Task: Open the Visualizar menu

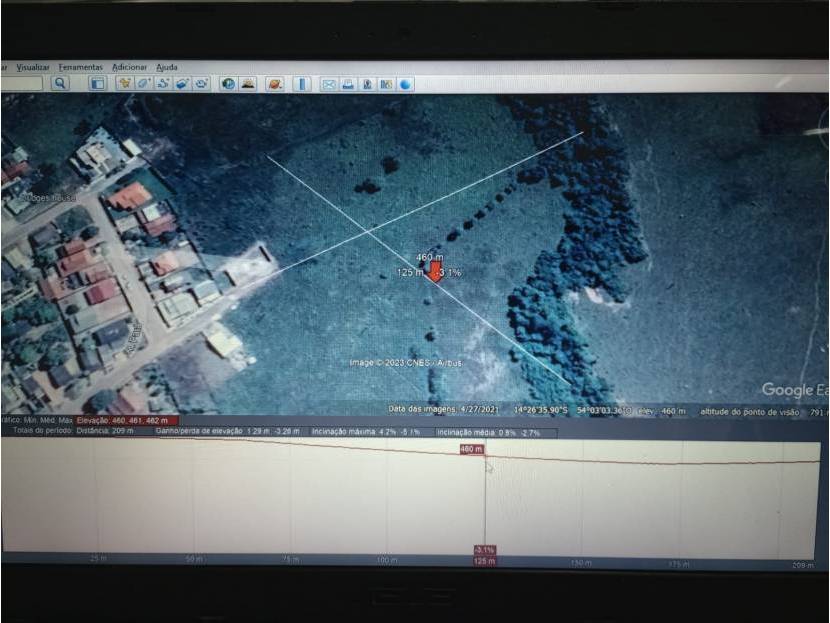Action: click(33, 67)
